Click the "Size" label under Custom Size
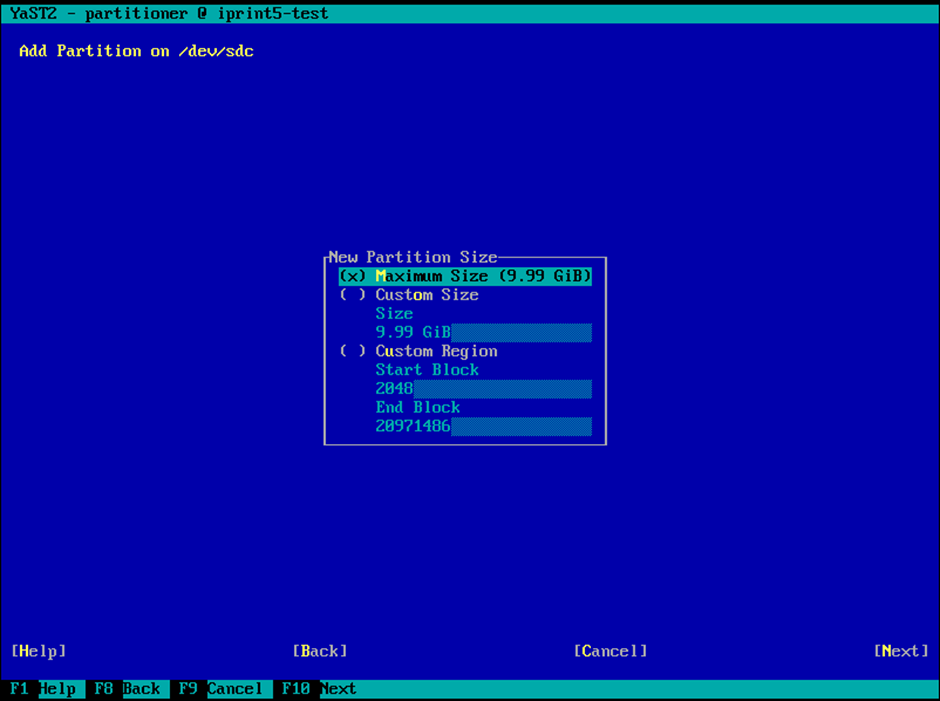Image resolution: width=940 pixels, height=701 pixels. (x=394, y=314)
